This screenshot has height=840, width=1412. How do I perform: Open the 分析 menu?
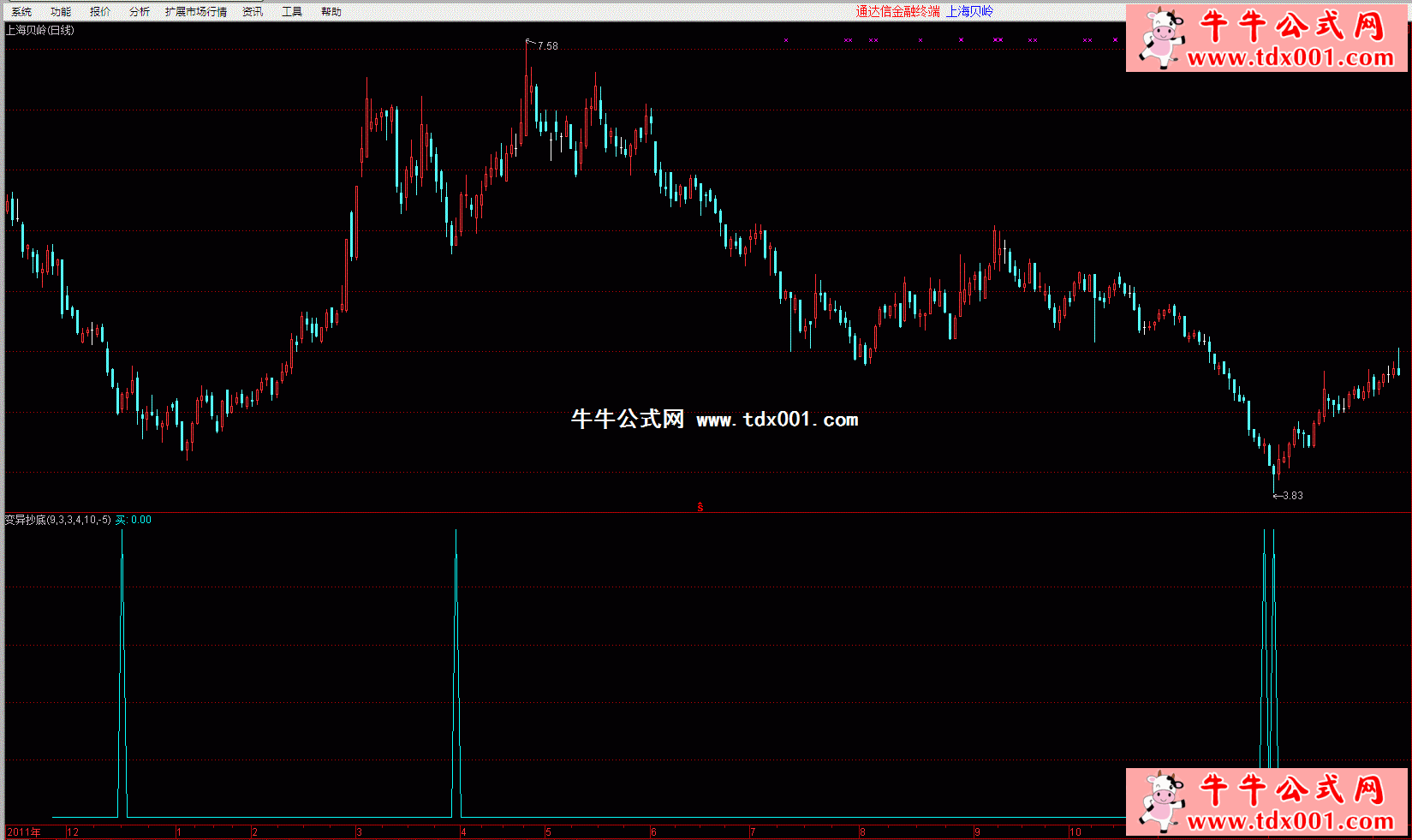(140, 11)
